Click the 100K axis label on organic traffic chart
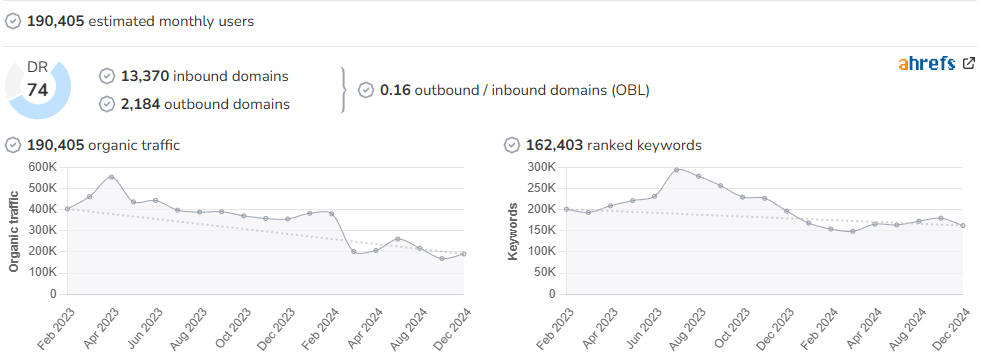The height and width of the screenshot is (360, 983). 43,273
